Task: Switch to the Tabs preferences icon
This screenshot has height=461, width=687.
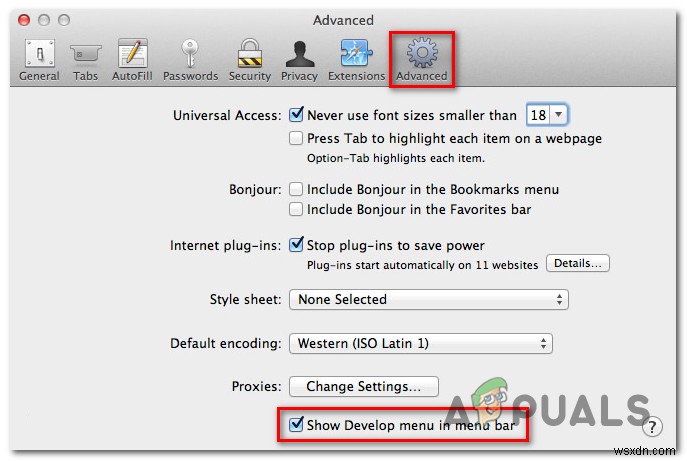Action: (85, 60)
